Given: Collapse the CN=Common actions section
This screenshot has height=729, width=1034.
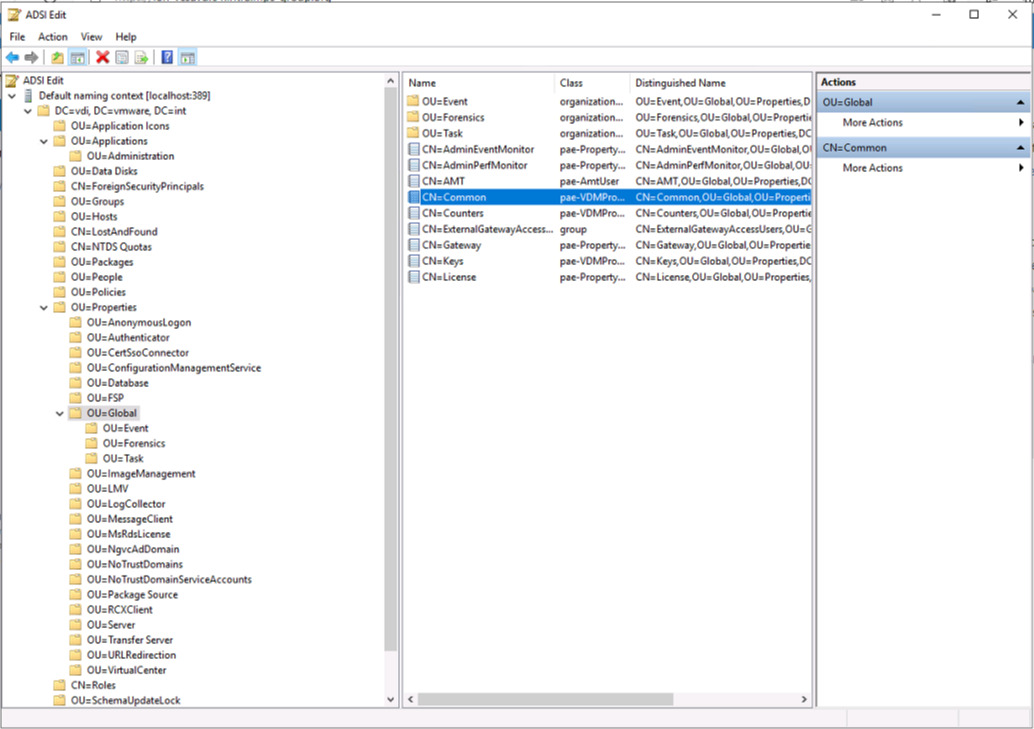Looking at the screenshot, I should click(1019, 147).
